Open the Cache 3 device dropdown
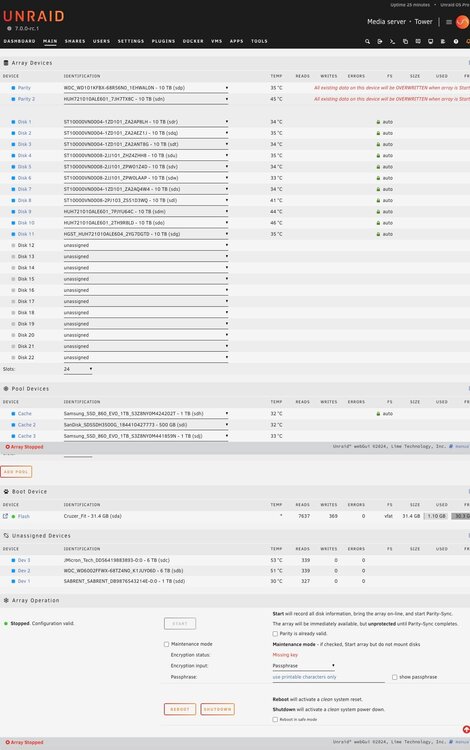The image size is (470, 750). (146, 436)
